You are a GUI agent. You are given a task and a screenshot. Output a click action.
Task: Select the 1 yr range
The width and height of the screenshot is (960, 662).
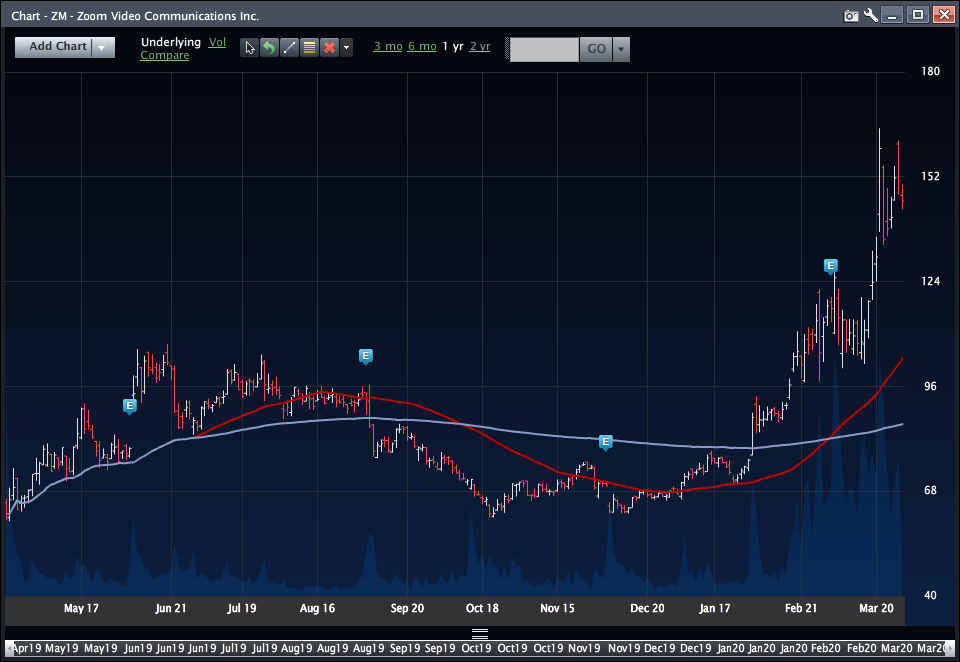(453, 47)
